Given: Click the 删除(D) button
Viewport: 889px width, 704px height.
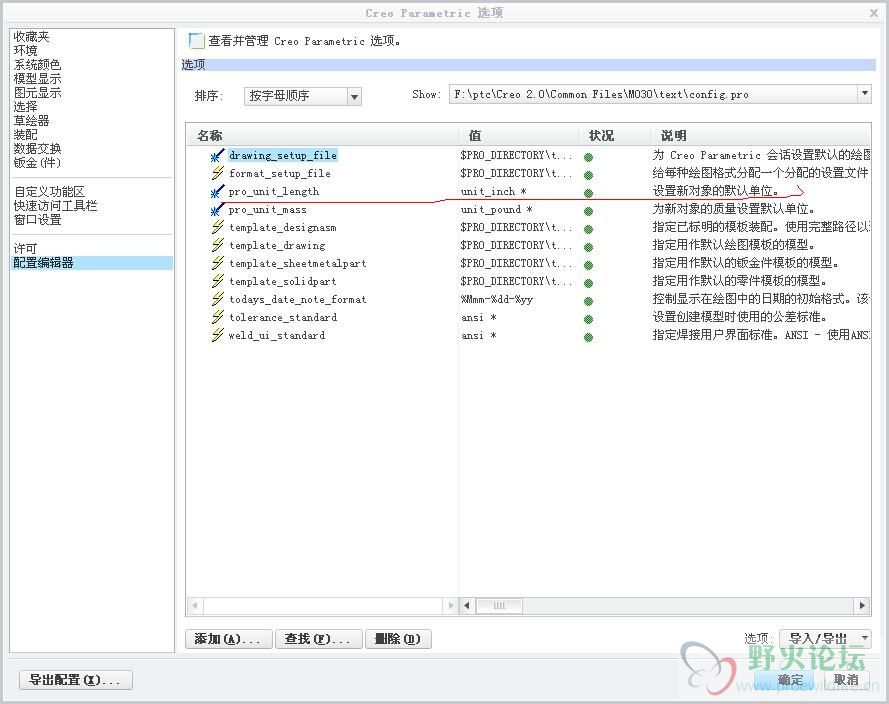Looking at the screenshot, I should (398, 639).
